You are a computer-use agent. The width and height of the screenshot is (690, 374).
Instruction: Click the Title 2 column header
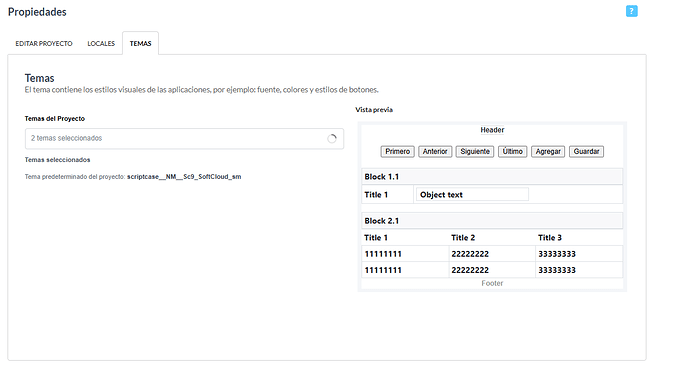pos(463,238)
